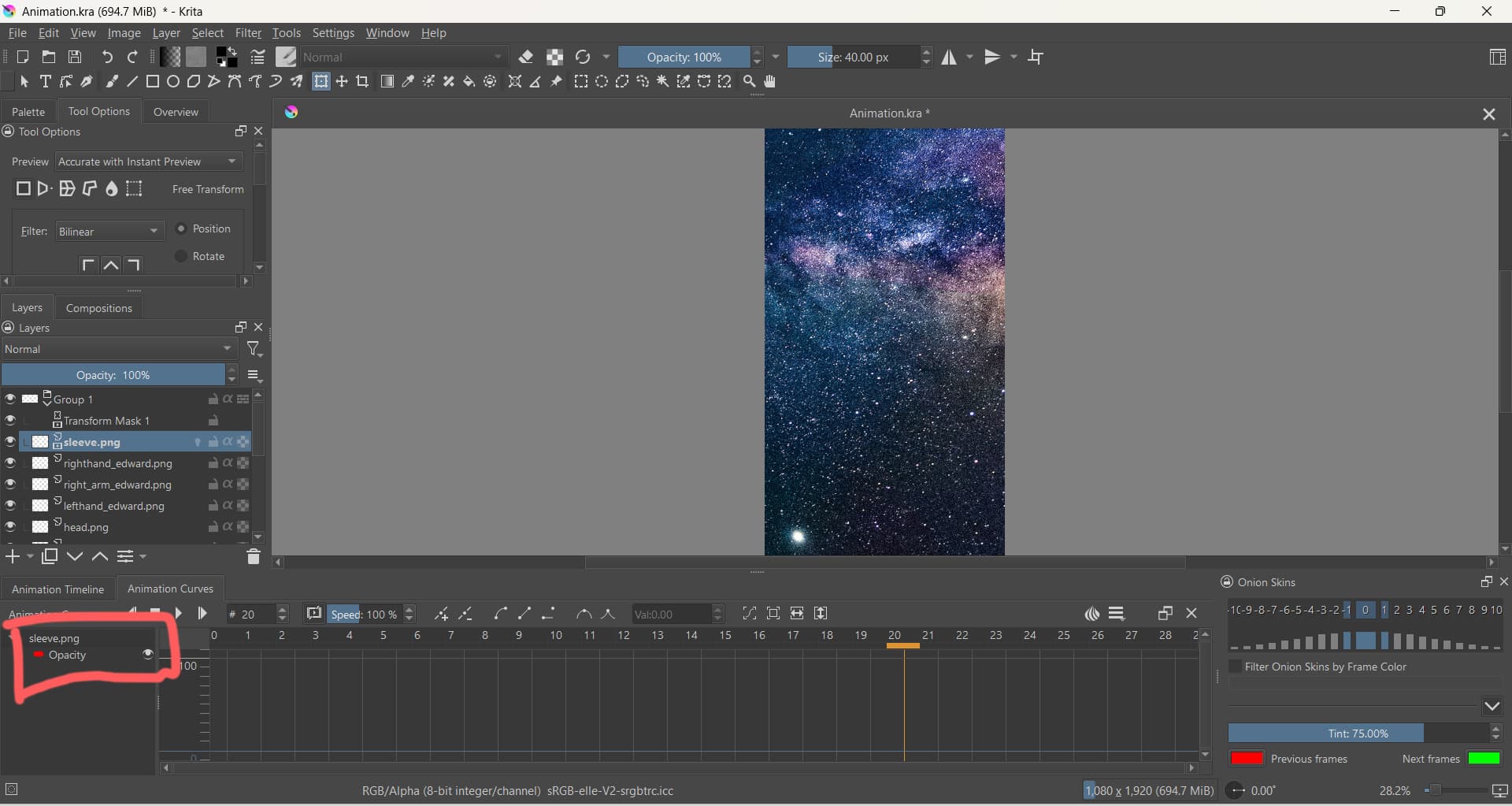Toggle the eraser mode icon
Screen dimensions: 1512x806
526,57
